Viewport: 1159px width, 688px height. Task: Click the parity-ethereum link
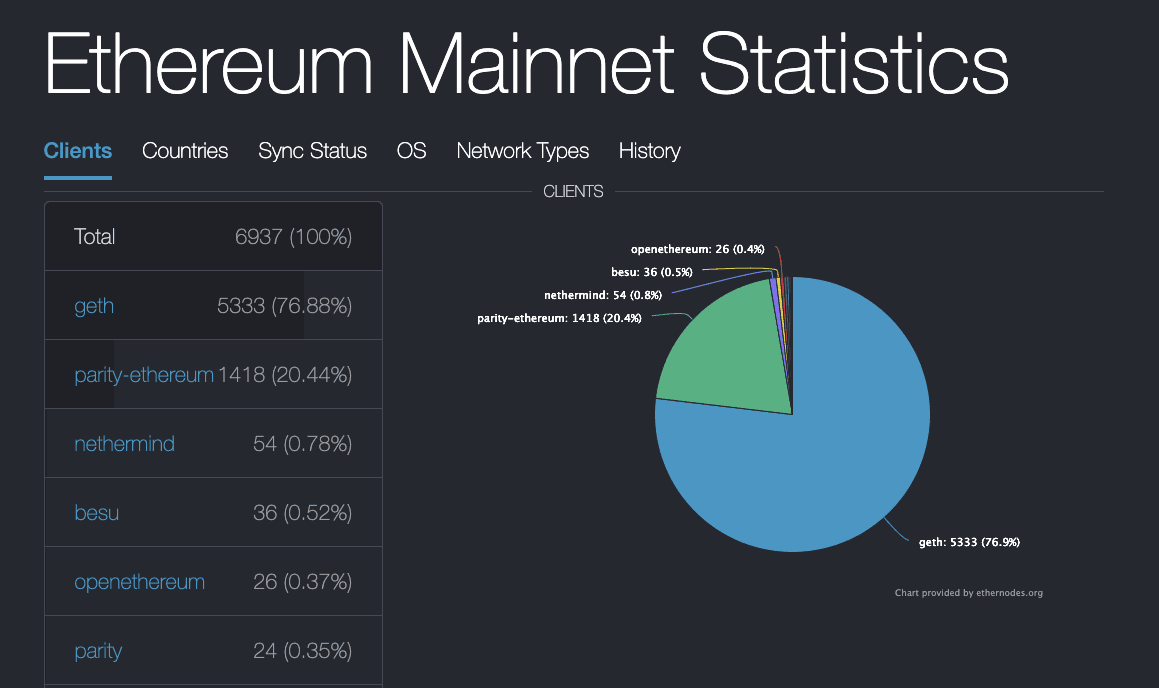[x=143, y=374]
